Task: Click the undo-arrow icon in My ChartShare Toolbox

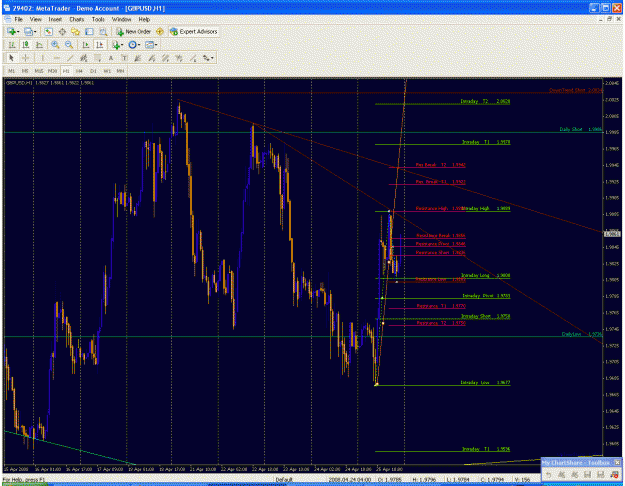Action: [548, 474]
